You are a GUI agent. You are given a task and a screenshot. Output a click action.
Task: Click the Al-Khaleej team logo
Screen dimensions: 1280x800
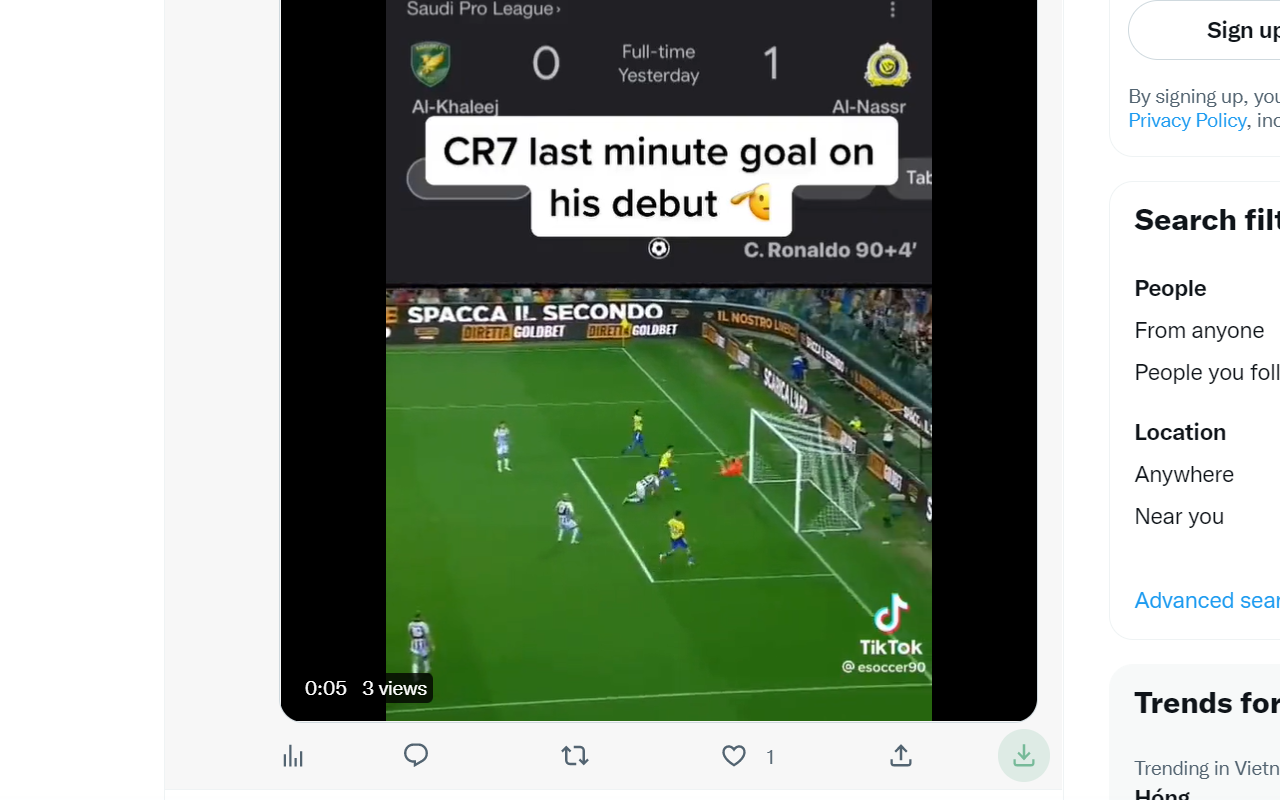point(431,65)
